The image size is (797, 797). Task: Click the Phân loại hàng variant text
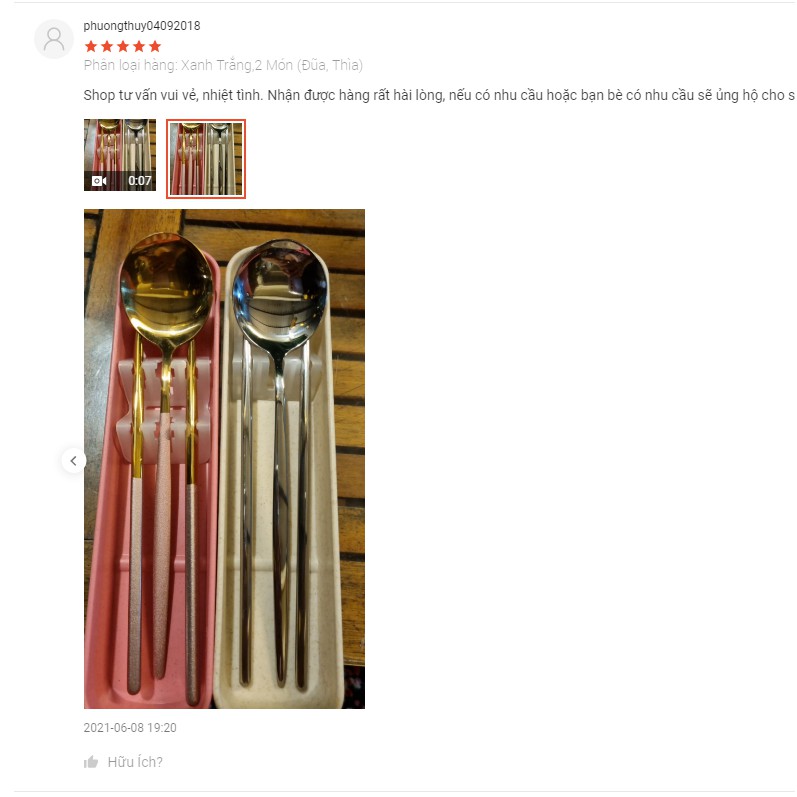223,65
